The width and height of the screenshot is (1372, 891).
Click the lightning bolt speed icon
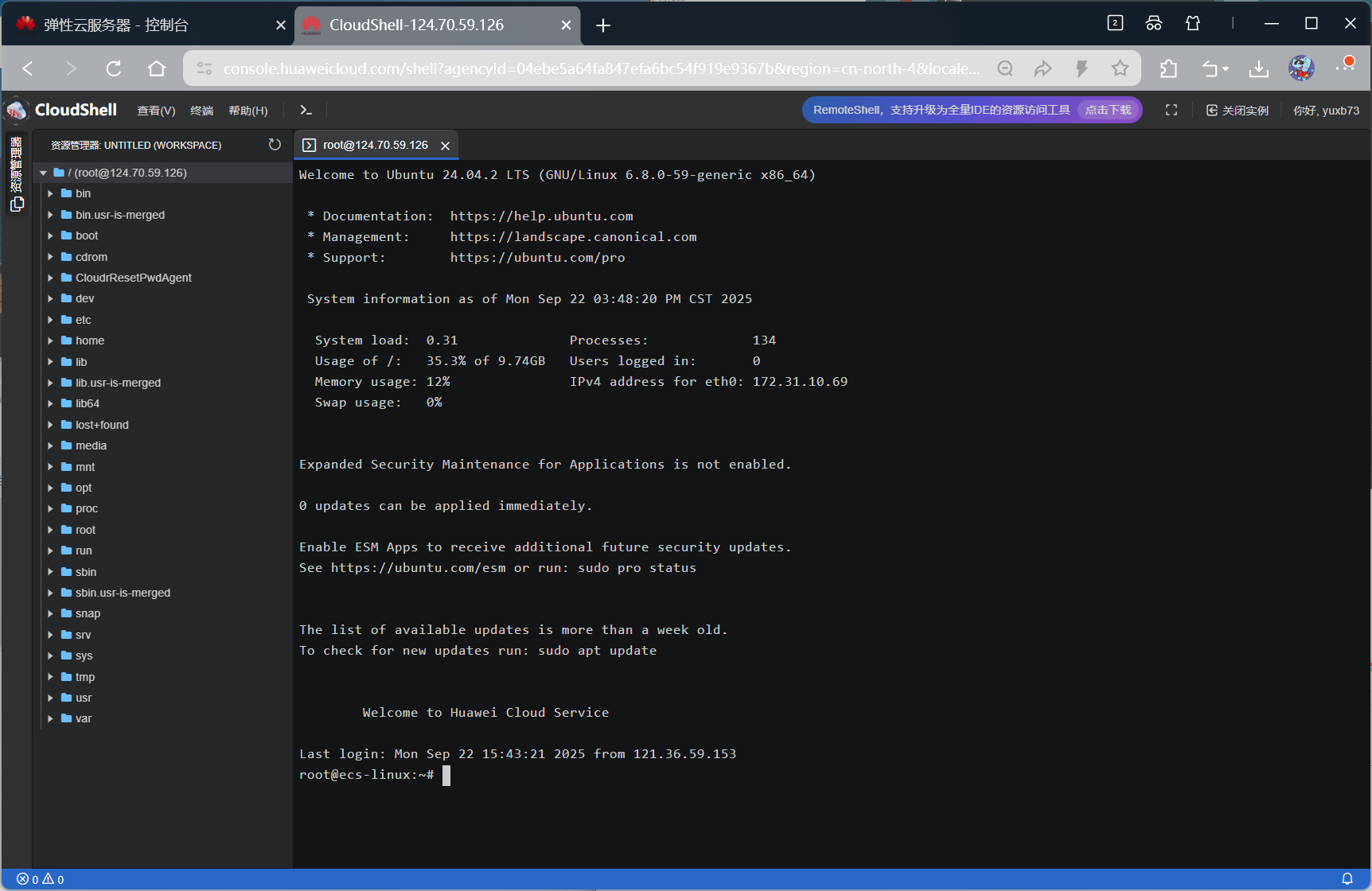pos(1082,68)
